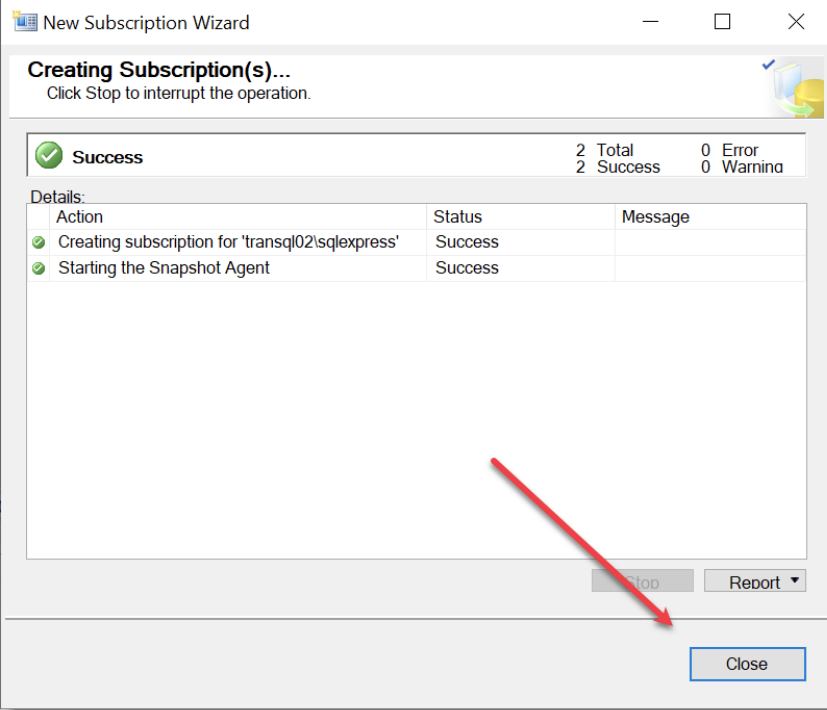Click the '2 Total' summary count
This screenshot has height=710, width=827.
pos(604,150)
